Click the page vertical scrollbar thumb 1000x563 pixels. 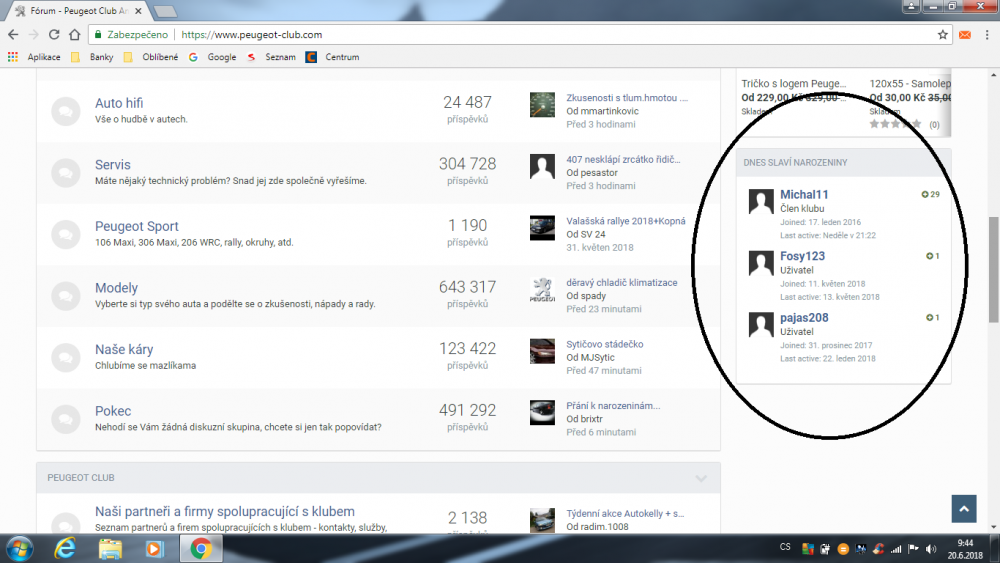coord(994,270)
